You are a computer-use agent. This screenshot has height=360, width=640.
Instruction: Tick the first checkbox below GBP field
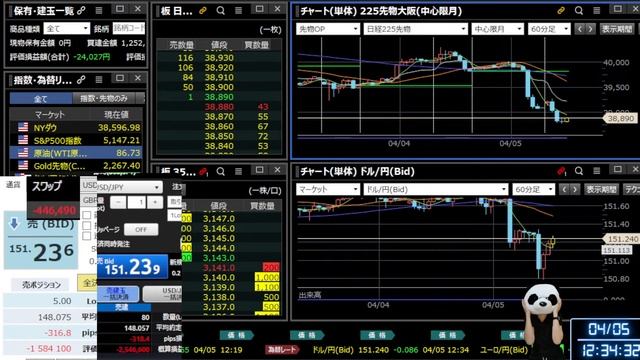[x=87, y=215]
